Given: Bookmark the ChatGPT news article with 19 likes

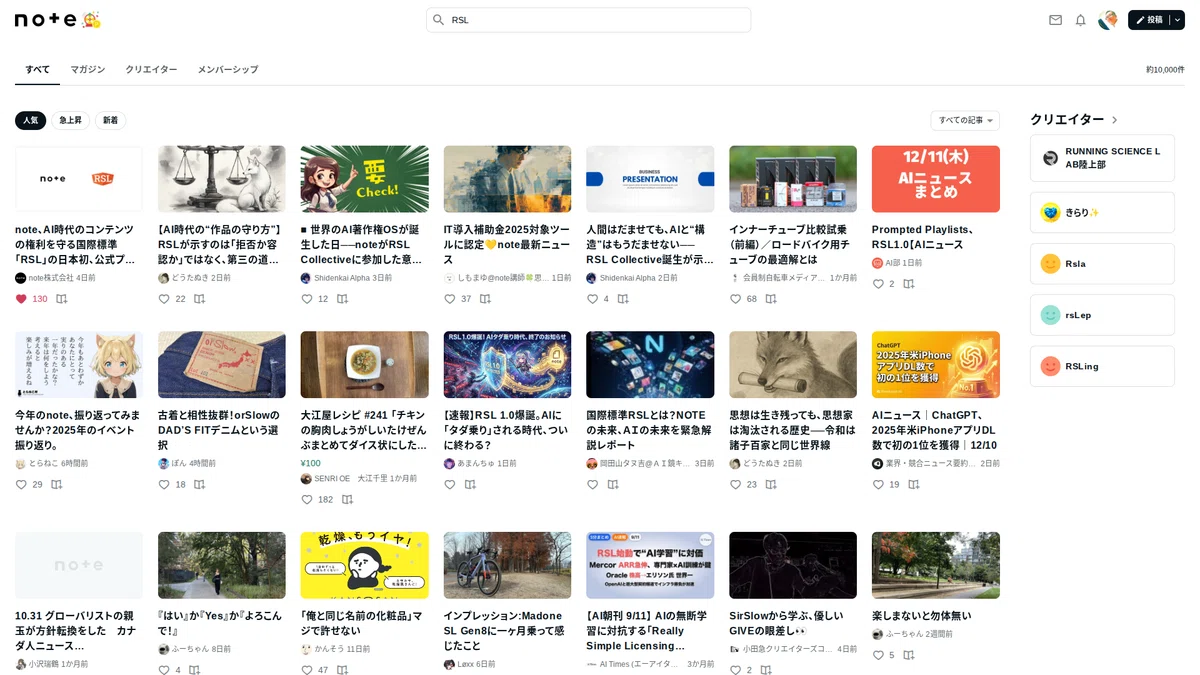Looking at the screenshot, I should tap(913, 485).
